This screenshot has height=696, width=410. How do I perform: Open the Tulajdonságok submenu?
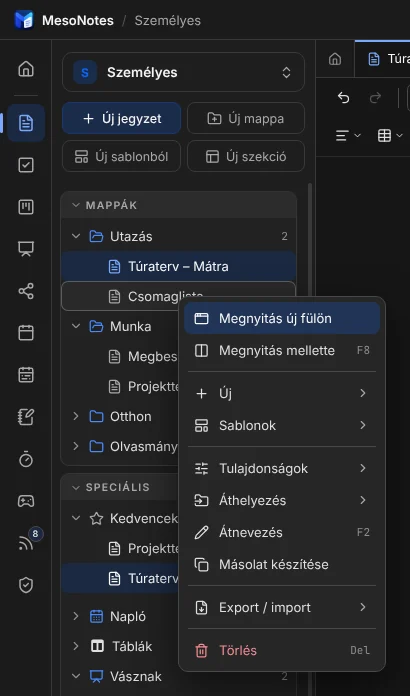[x=282, y=468]
